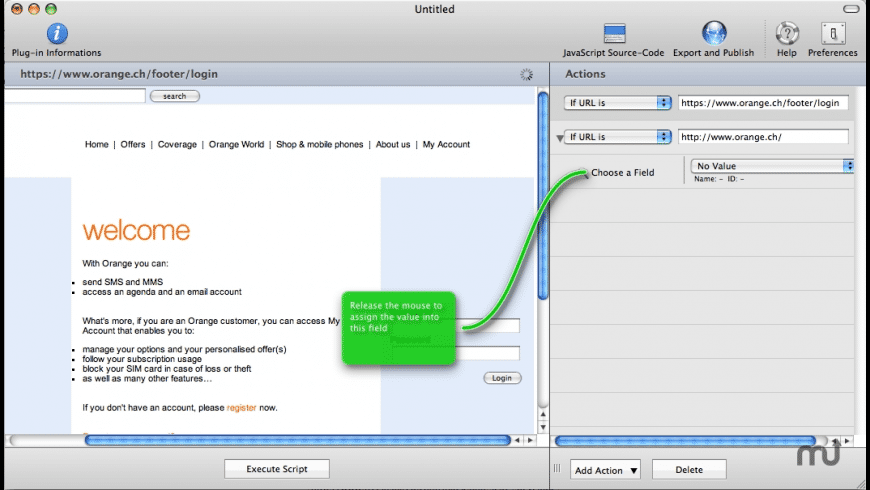Screen dimensions: 870x490
Task: Click the web page search button
Action: pos(175,96)
